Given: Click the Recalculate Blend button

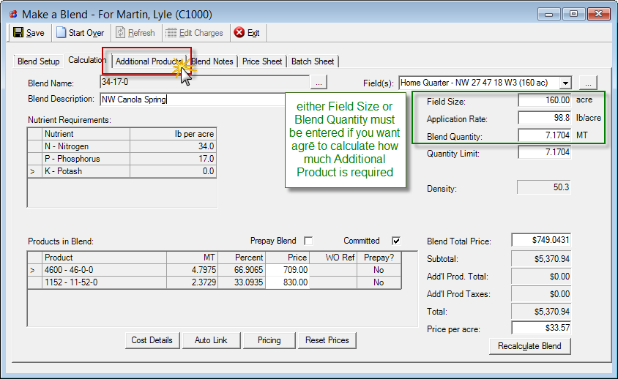Looking at the screenshot, I should [529, 346].
